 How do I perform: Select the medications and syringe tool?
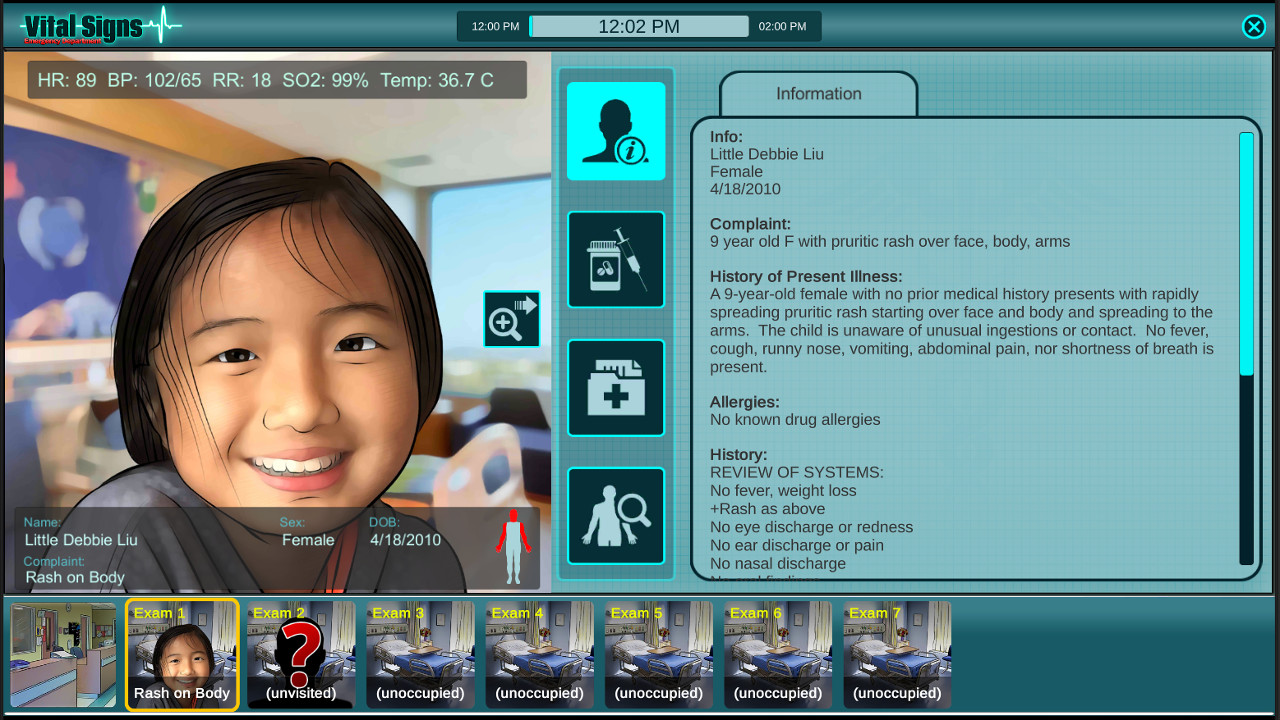coord(615,259)
